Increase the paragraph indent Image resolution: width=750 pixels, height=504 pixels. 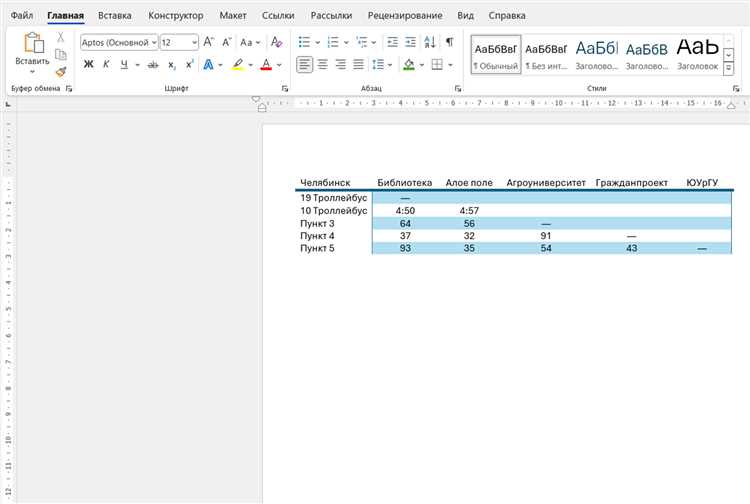pyautogui.click(x=410, y=42)
